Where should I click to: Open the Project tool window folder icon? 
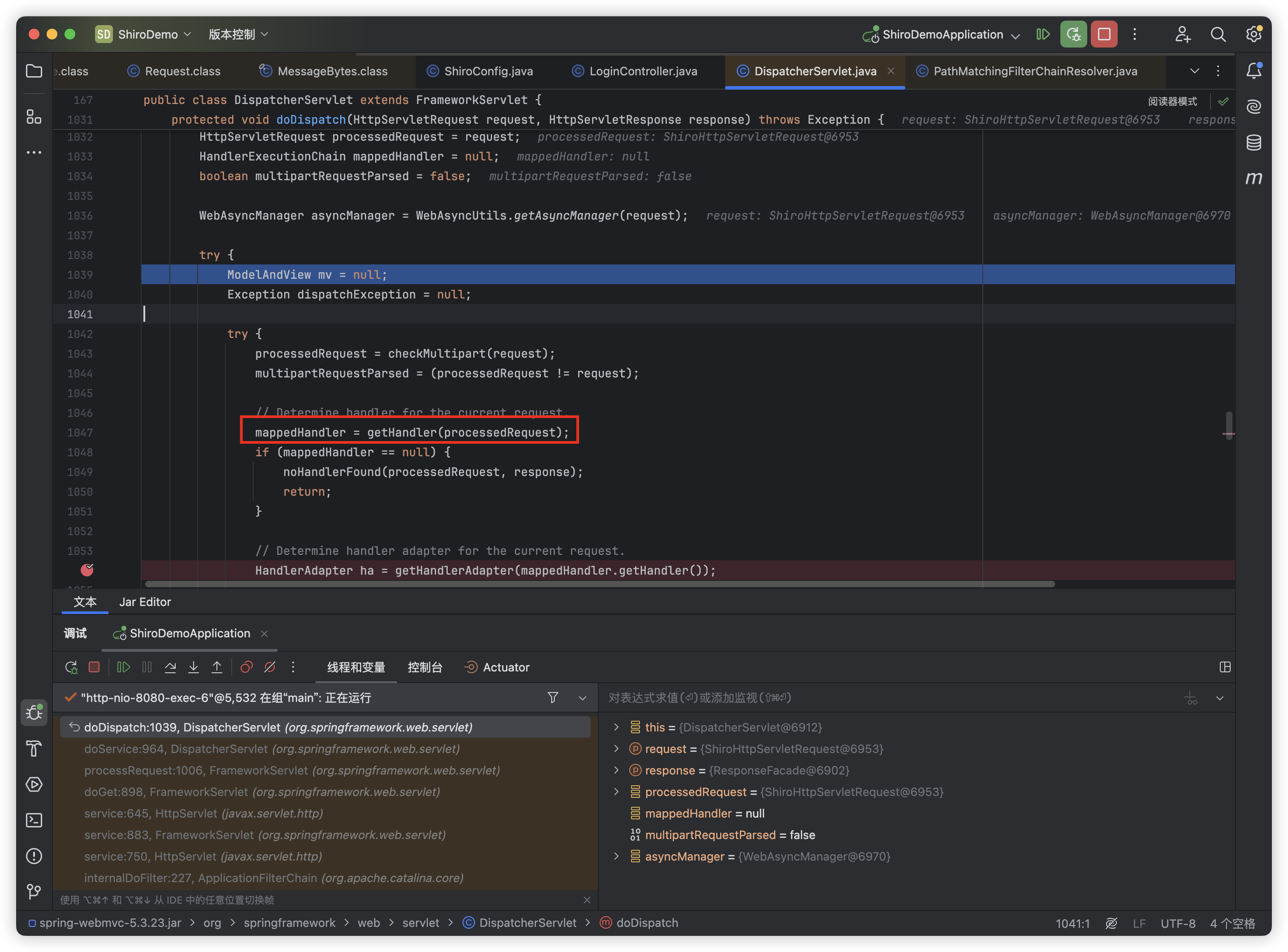click(x=34, y=71)
